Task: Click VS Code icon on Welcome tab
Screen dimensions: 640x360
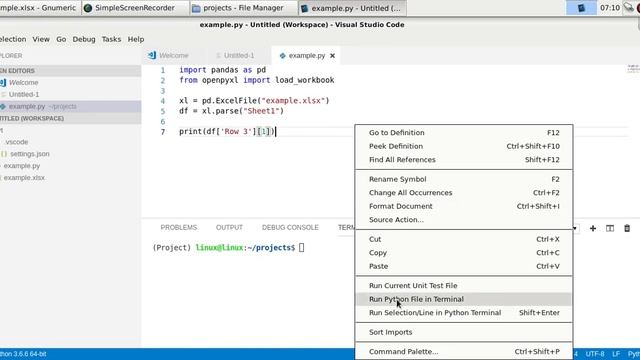Action: pos(152,55)
